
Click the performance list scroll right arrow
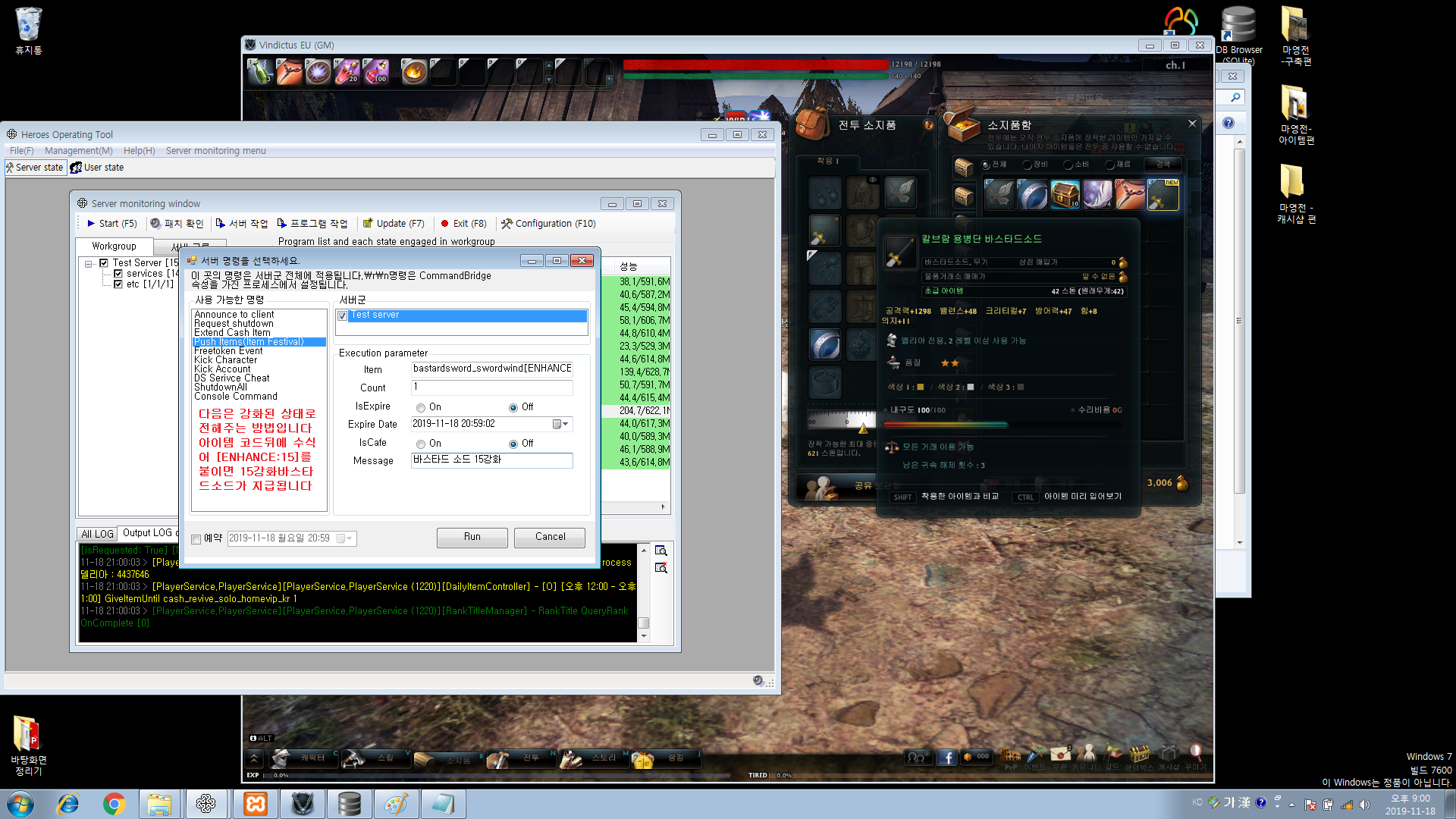(x=664, y=507)
